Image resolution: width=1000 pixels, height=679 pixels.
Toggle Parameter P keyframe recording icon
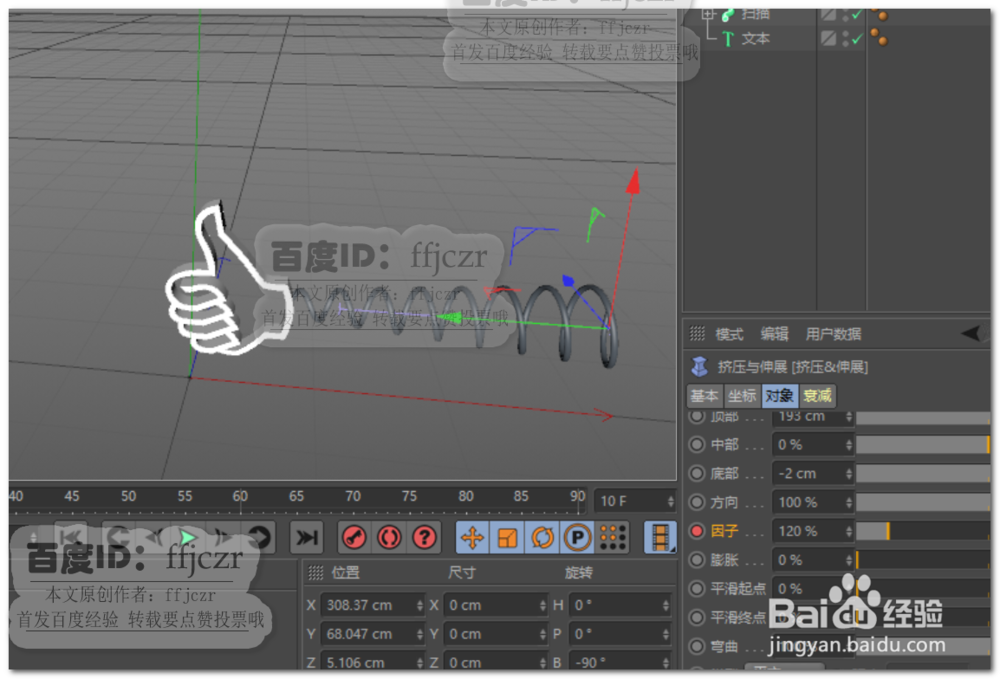click(578, 537)
